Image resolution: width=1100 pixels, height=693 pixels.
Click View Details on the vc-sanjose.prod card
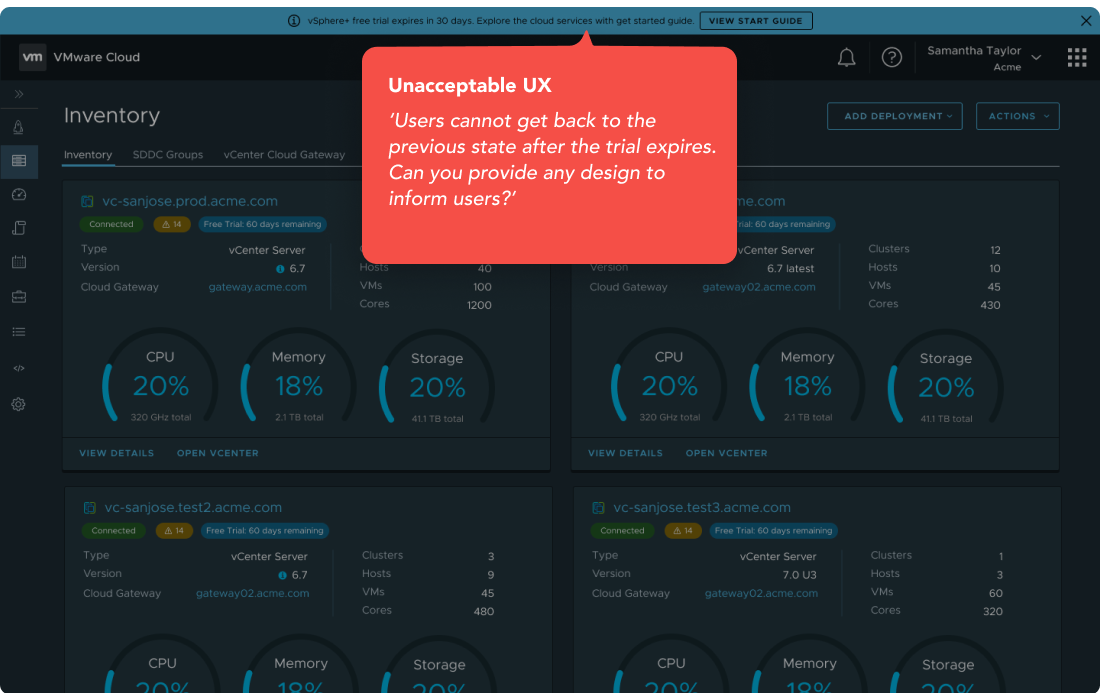click(116, 453)
